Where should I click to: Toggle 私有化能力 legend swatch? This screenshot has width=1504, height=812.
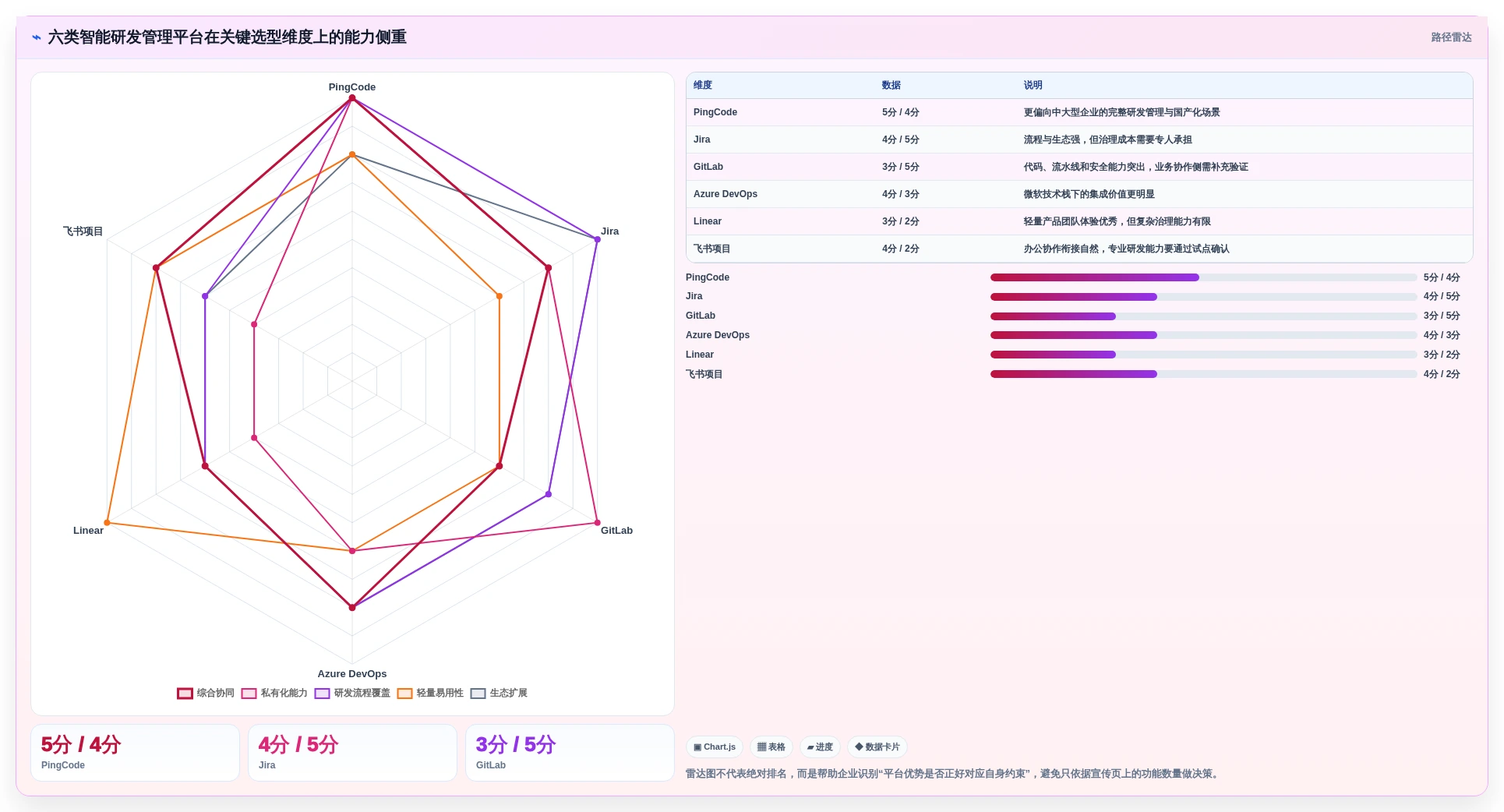click(249, 694)
